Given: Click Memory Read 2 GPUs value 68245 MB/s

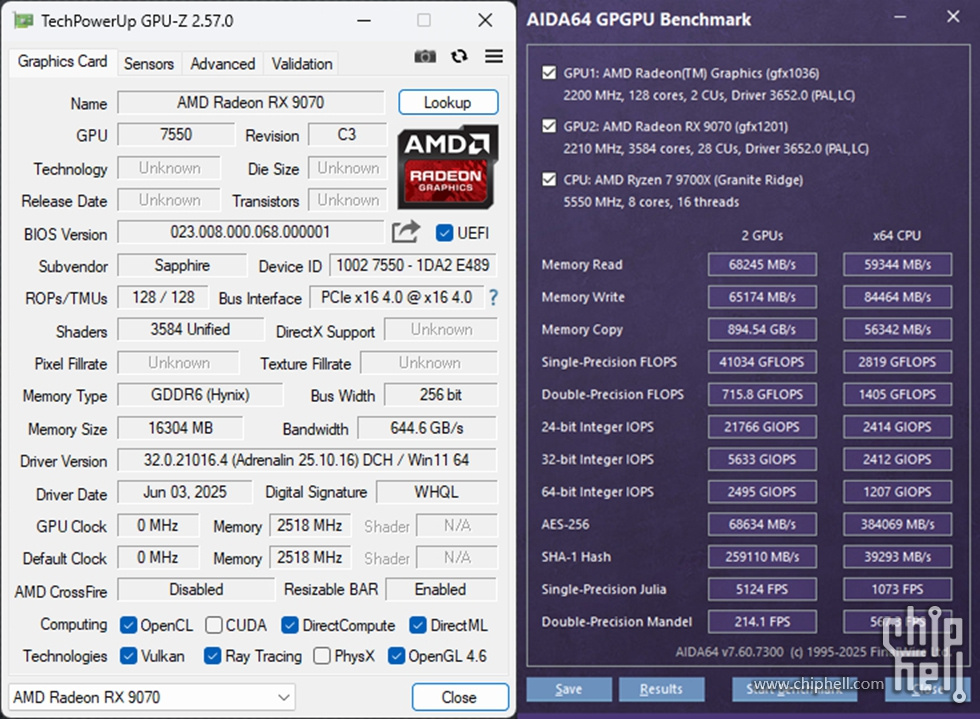Looking at the screenshot, I should pyautogui.click(x=762, y=264).
